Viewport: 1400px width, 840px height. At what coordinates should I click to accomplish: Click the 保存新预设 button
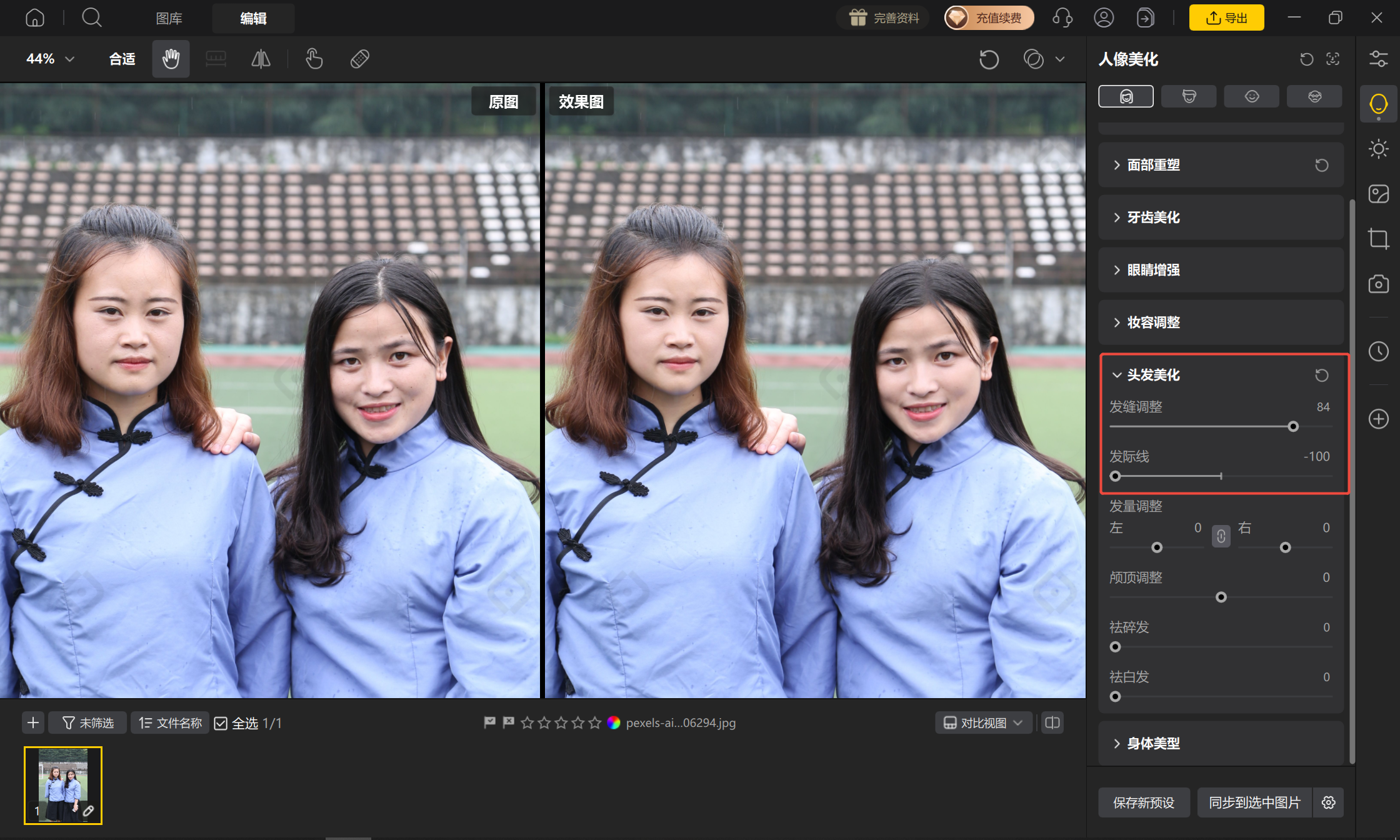1144,802
